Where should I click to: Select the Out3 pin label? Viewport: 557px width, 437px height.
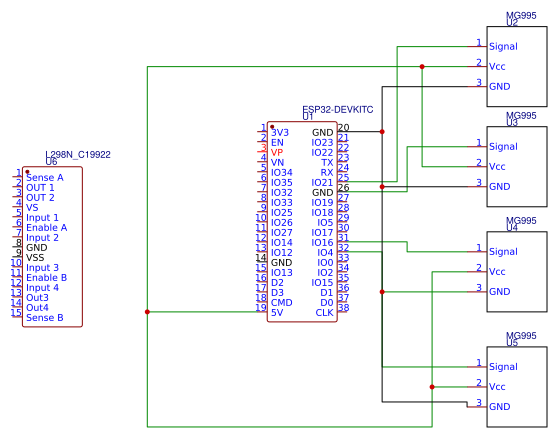[x=37, y=298]
